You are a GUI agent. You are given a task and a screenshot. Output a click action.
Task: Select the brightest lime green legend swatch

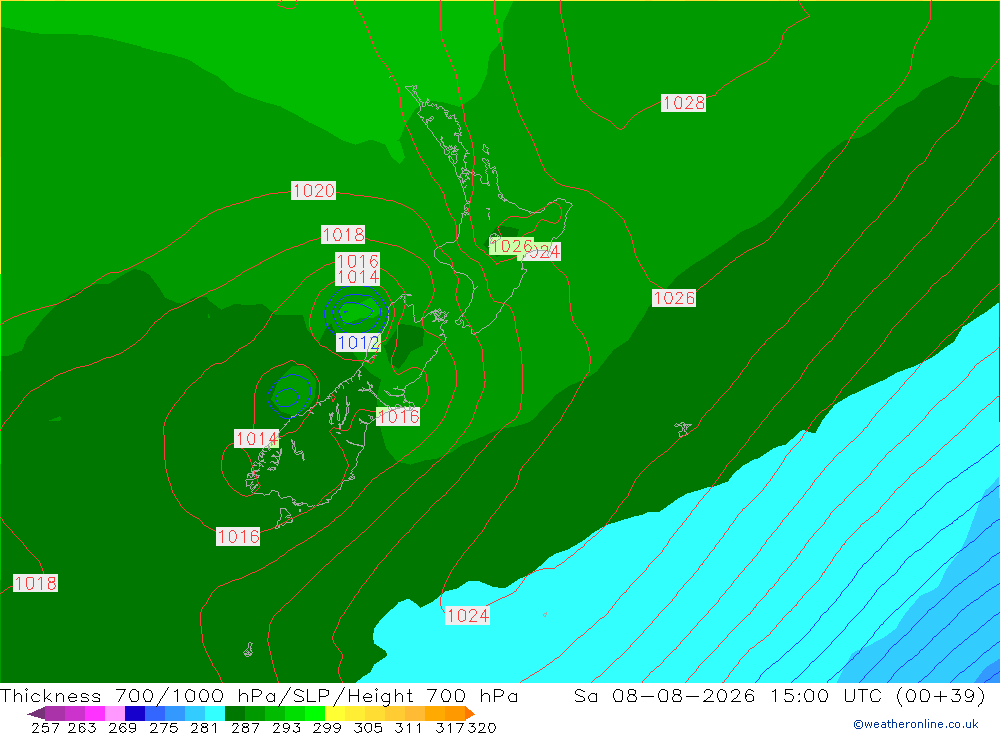click(315, 713)
